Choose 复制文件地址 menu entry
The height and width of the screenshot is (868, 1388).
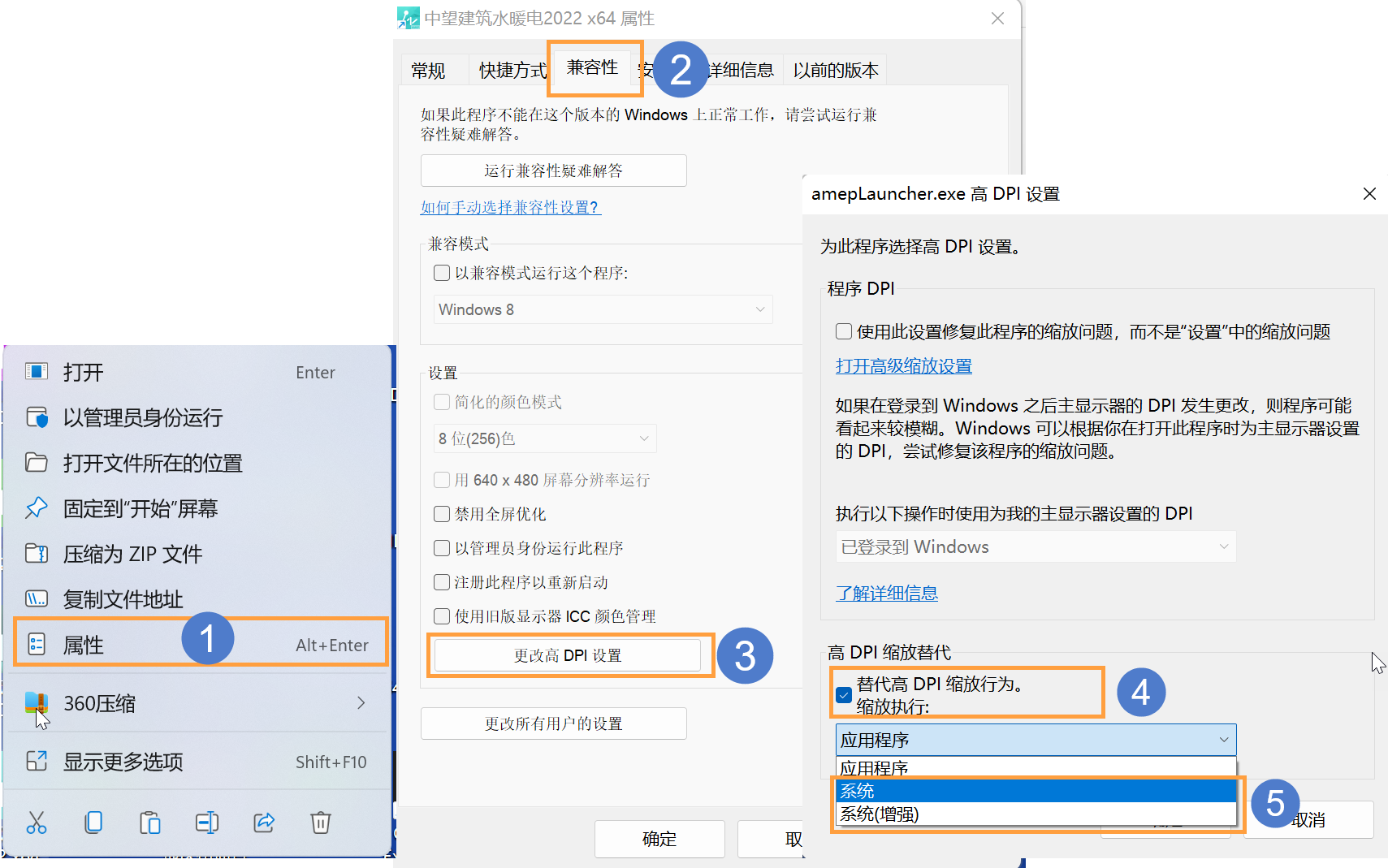pyautogui.click(x=199, y=599)
